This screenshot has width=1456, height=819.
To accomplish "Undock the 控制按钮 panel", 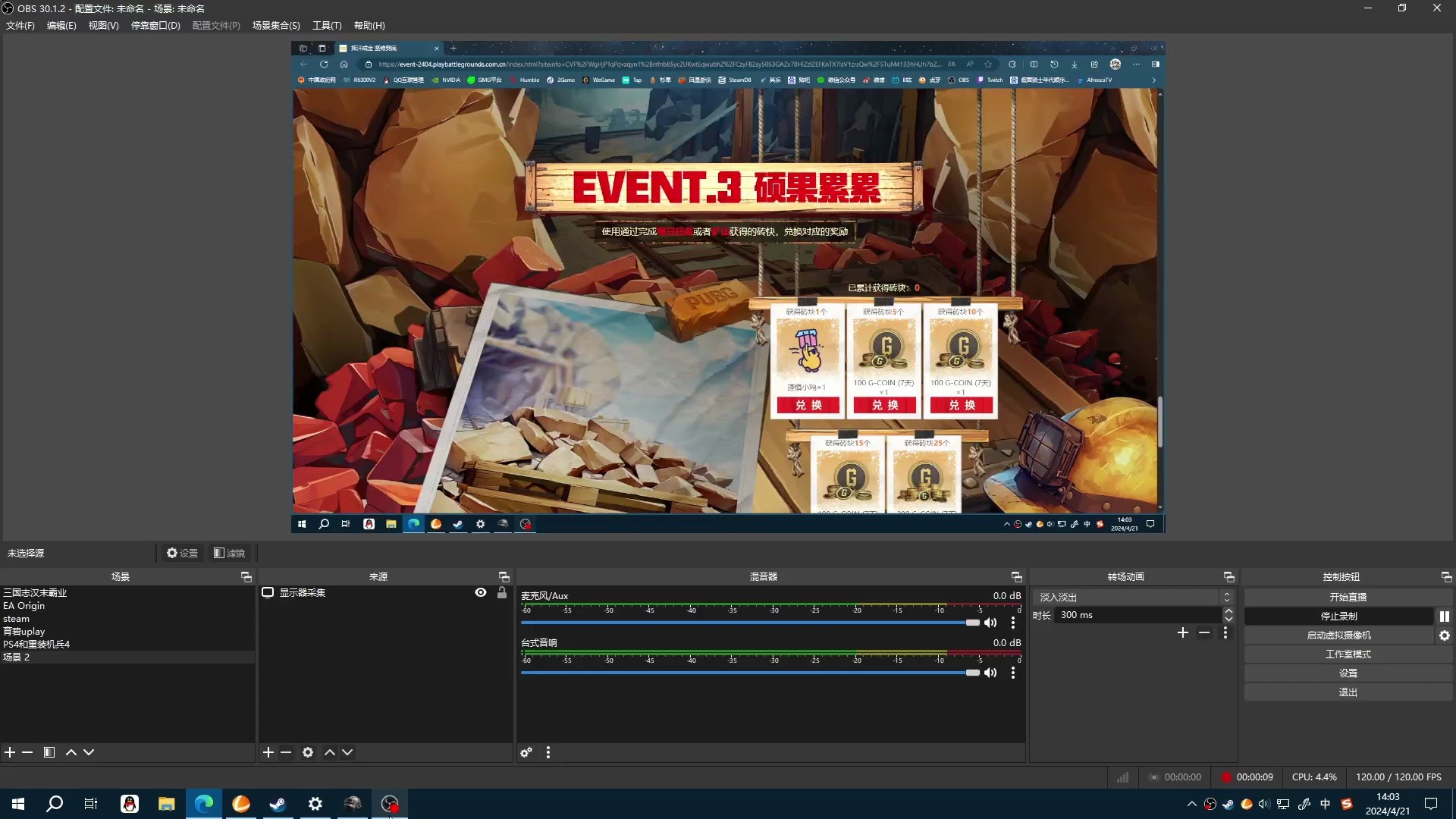I will click(1447, 577).
